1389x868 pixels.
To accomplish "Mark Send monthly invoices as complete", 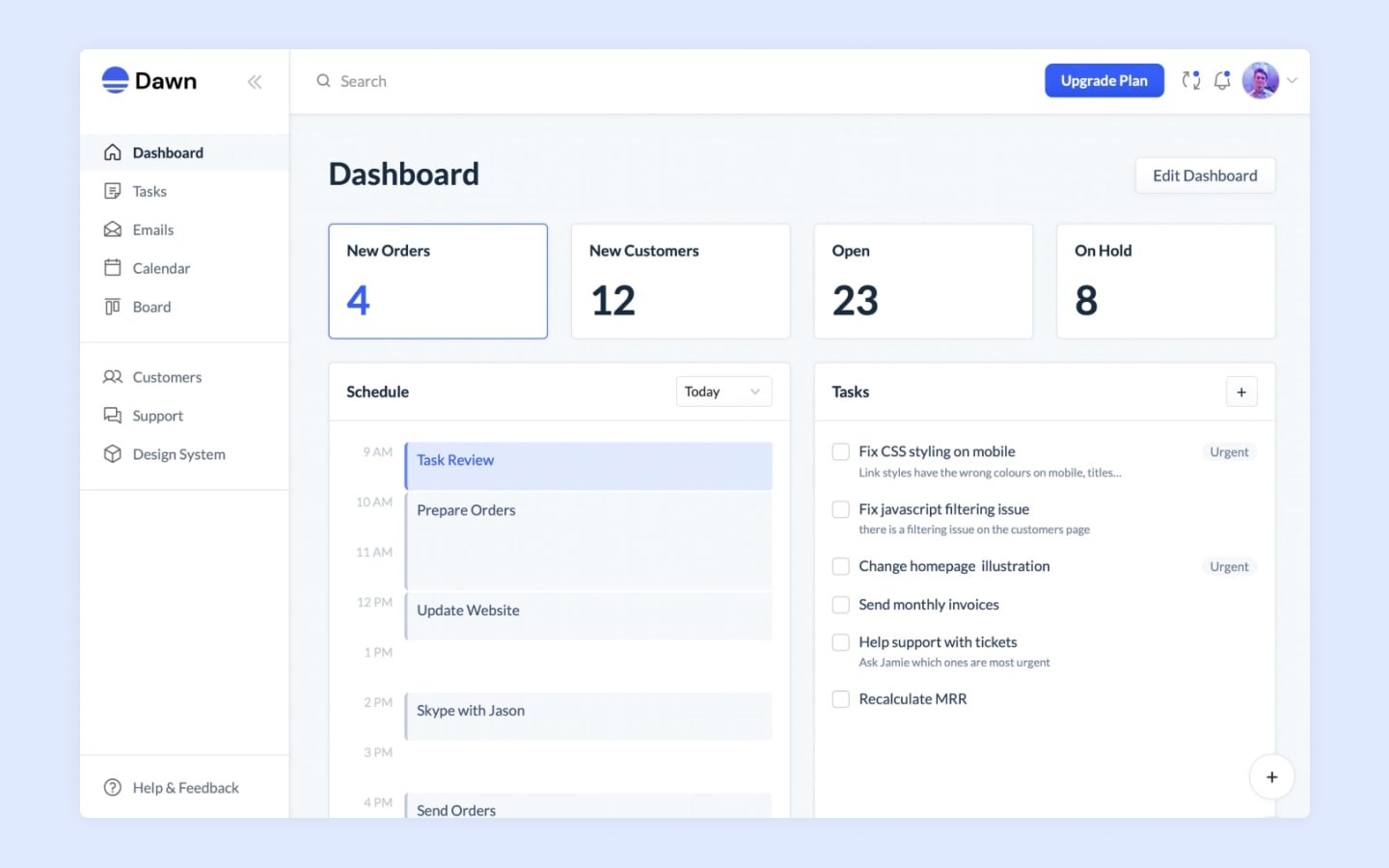I will pos(840,605).
